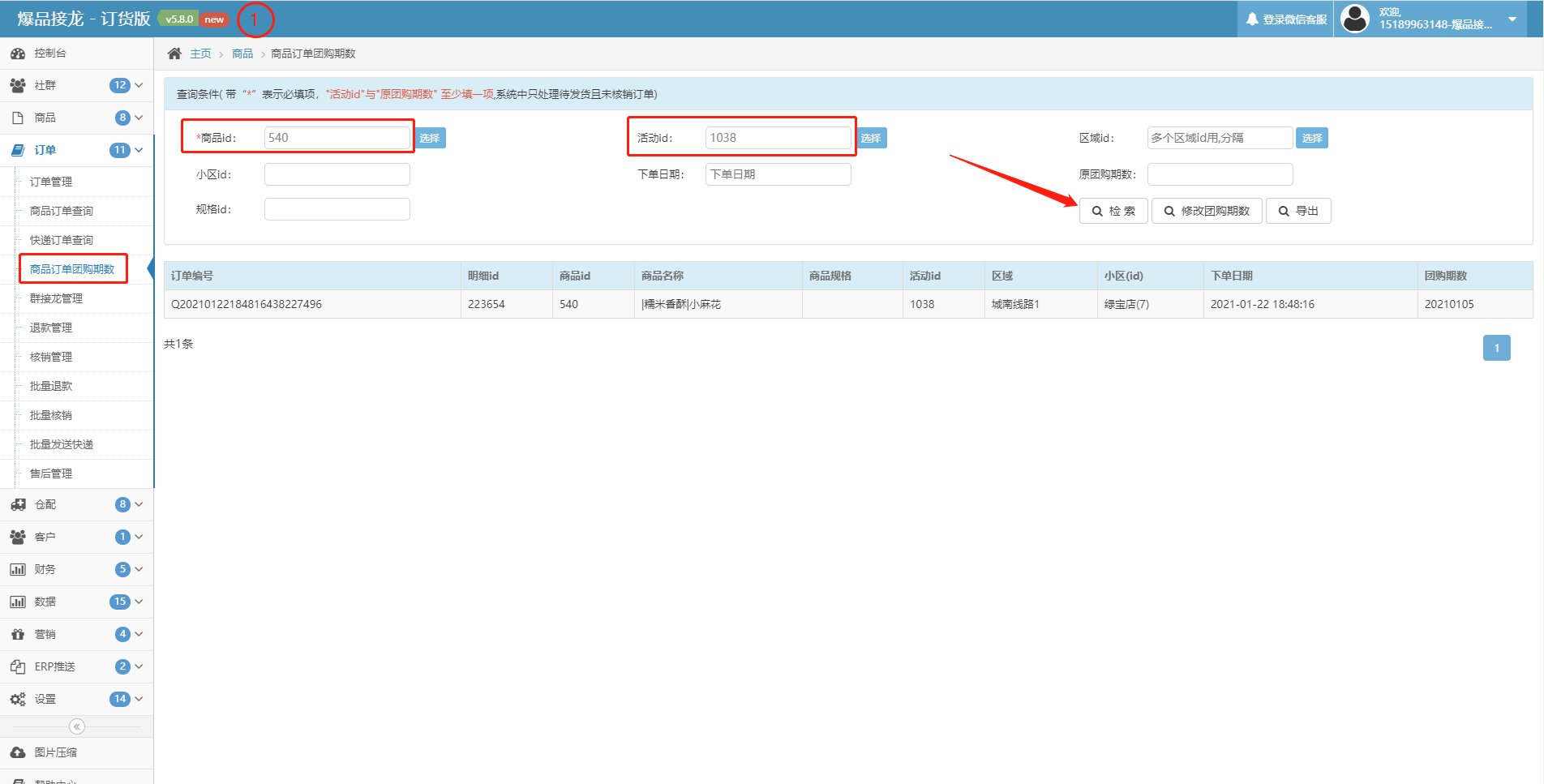Click the 财务 chart icon

(x=18, y=569)
